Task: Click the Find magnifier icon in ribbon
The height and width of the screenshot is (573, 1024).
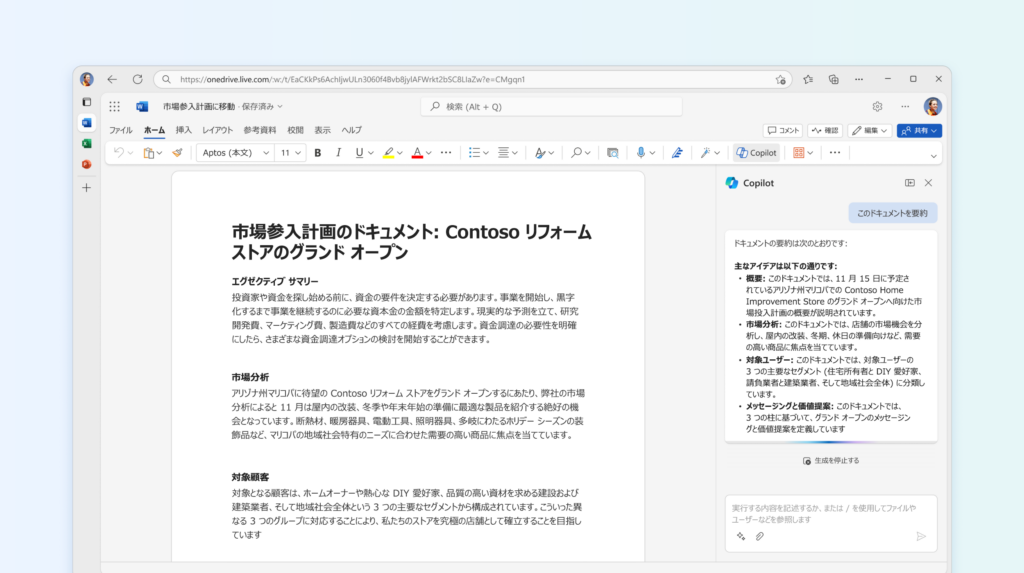Action: (x=576, y=153)
